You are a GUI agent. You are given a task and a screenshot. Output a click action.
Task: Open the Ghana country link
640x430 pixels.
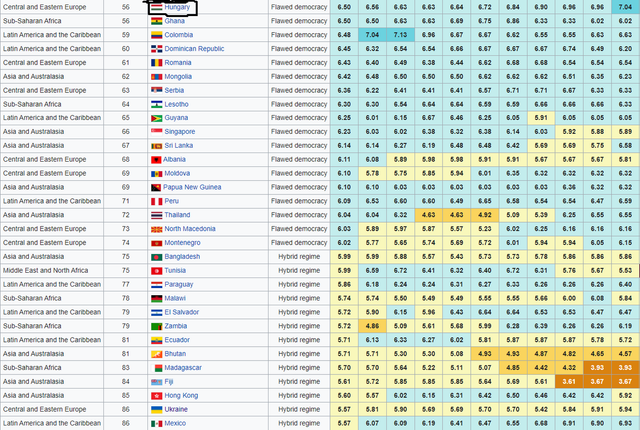(174, 21)
